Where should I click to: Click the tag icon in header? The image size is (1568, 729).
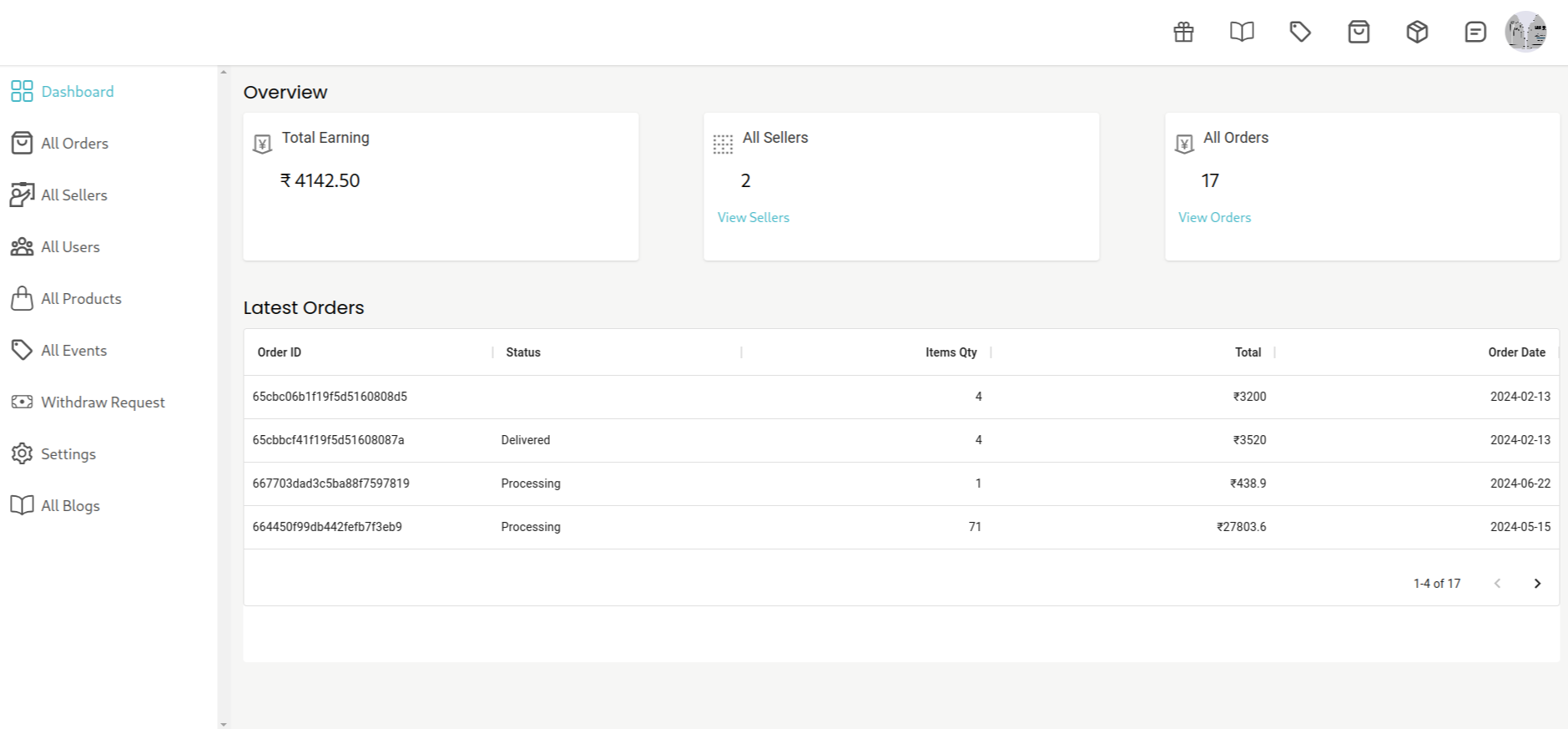pos(1300,33)
